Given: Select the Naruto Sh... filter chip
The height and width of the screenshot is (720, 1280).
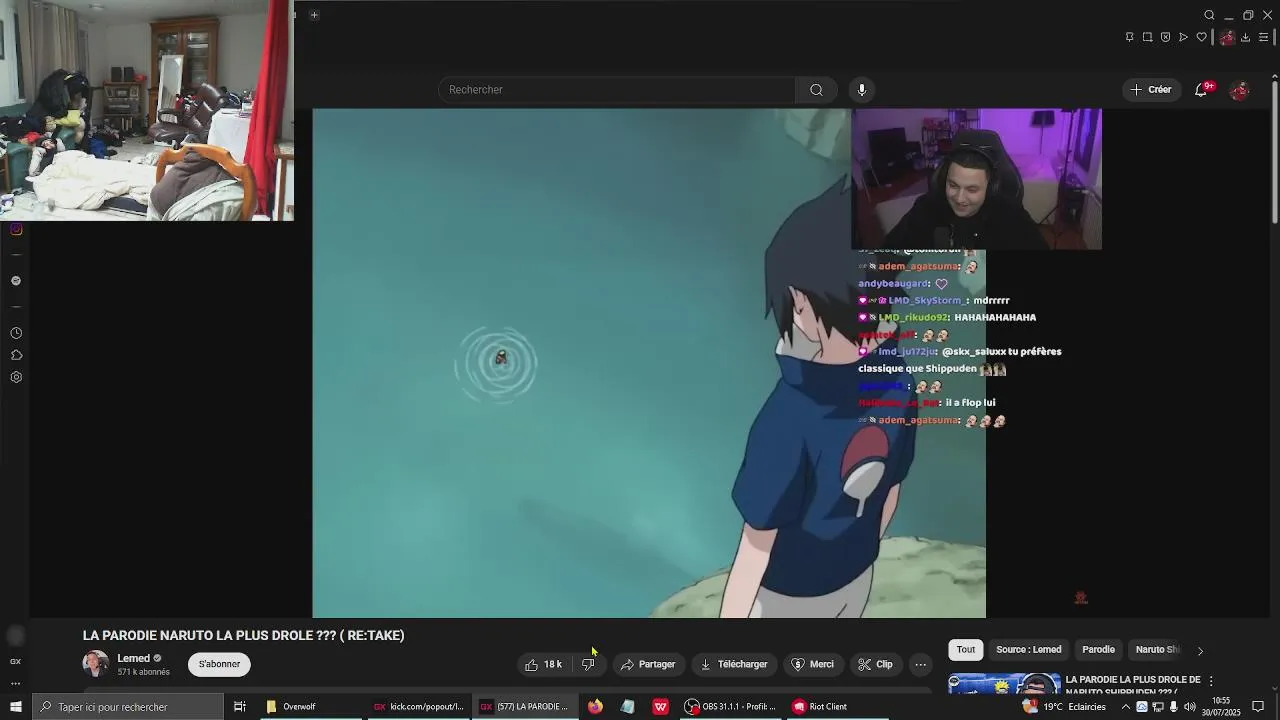Looking at the screenshot, I should click(1157, 650).
